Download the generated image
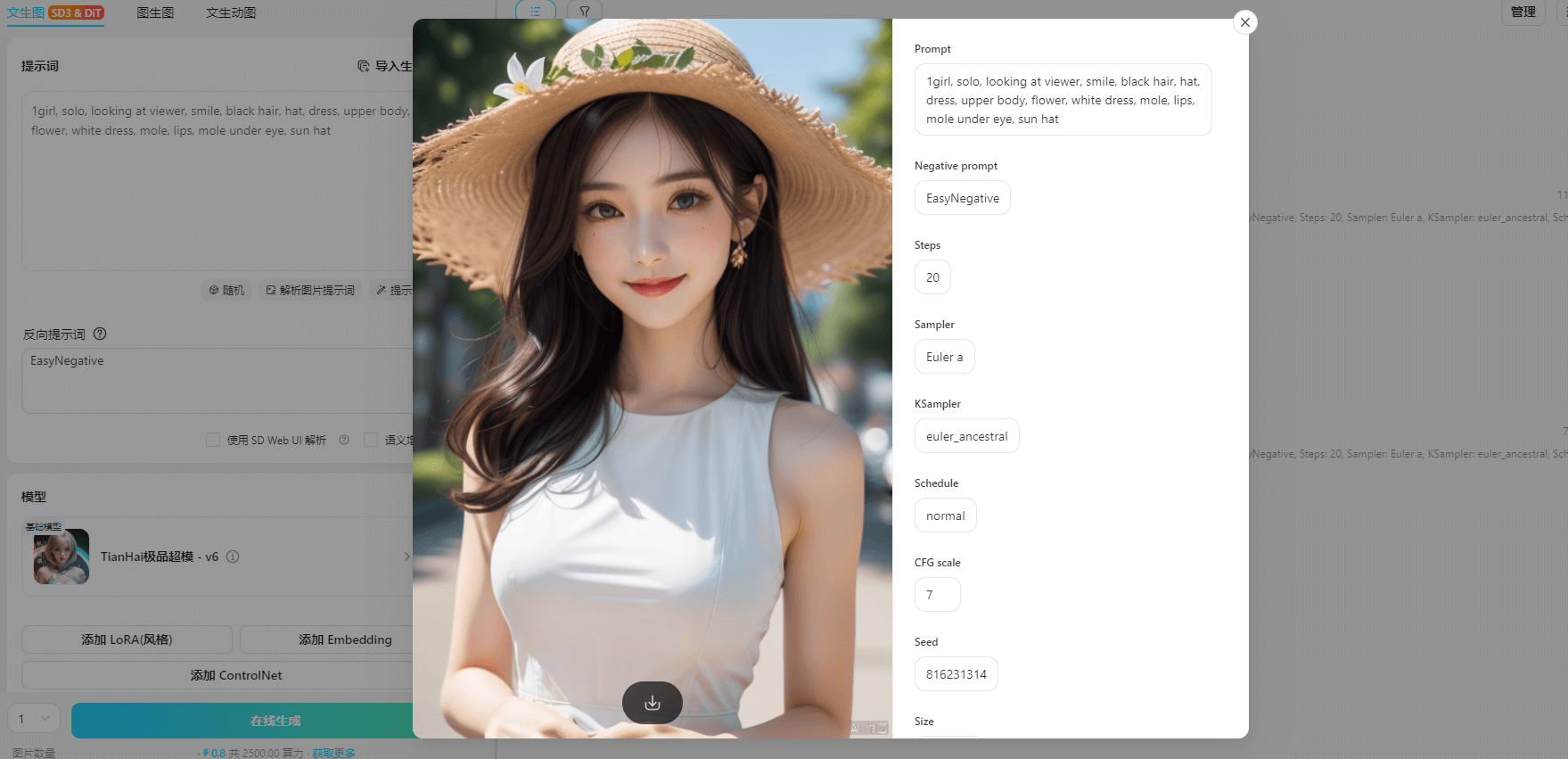1568x759 pixels. [x=652, y=703]
